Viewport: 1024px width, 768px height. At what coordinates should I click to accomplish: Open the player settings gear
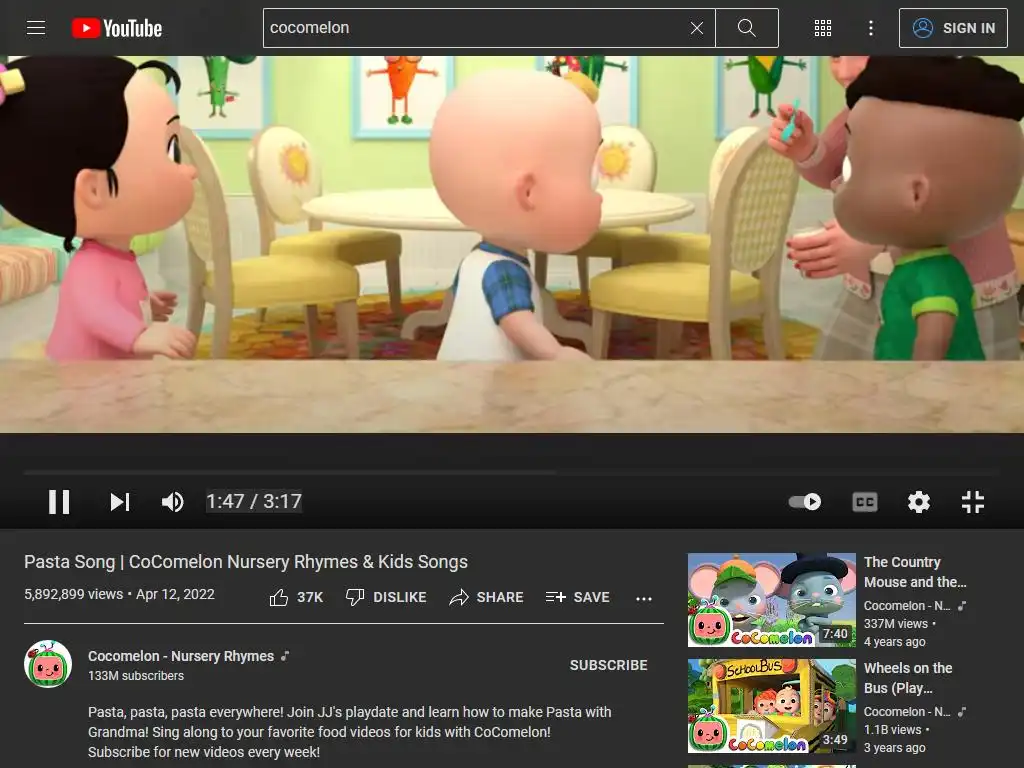919,502
